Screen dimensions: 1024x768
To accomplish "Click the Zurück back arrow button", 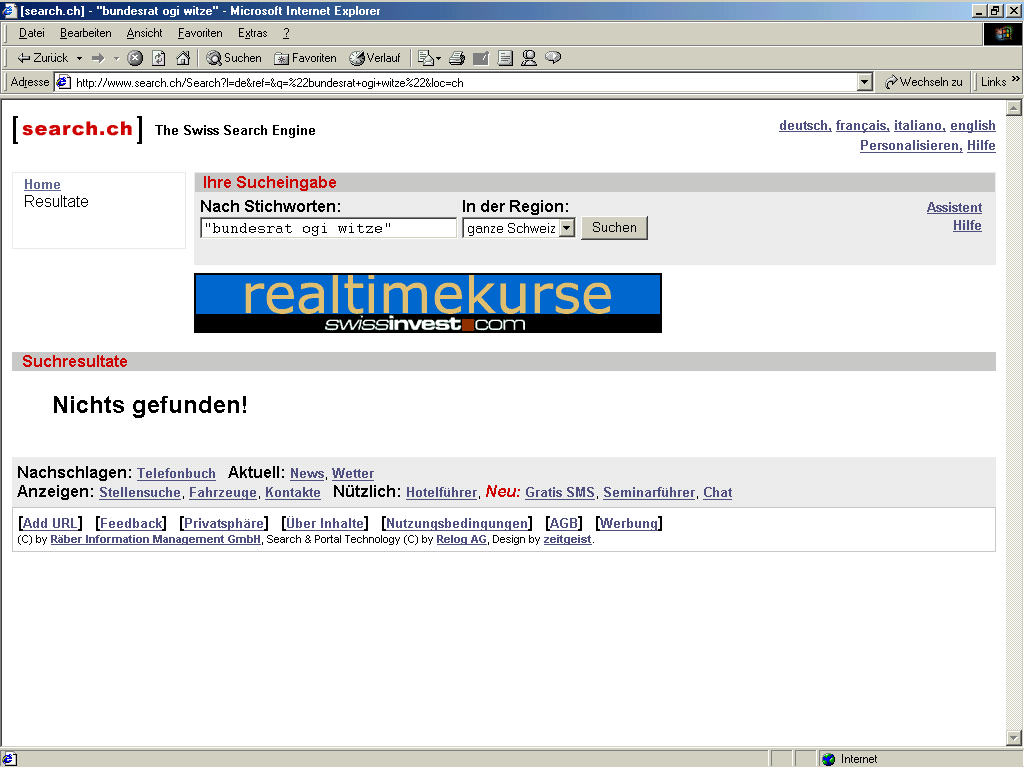I will click(x=42, y=58).
